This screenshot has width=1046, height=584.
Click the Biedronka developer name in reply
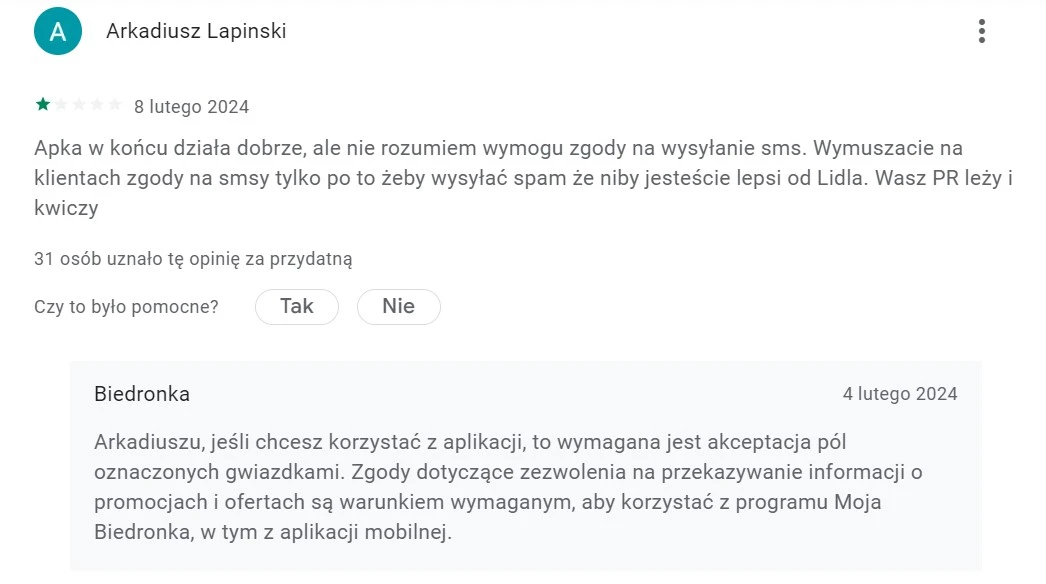(142, 394)
